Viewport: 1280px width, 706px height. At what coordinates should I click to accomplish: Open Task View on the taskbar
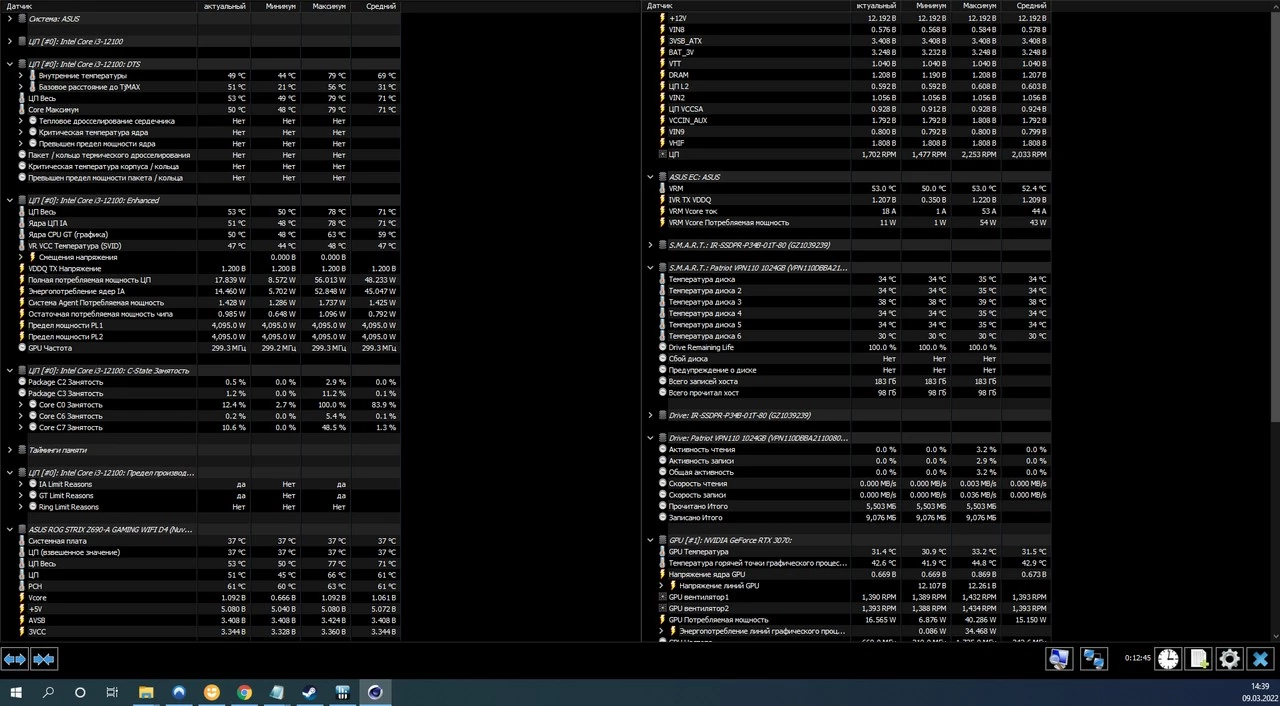[x=112, y=692]
